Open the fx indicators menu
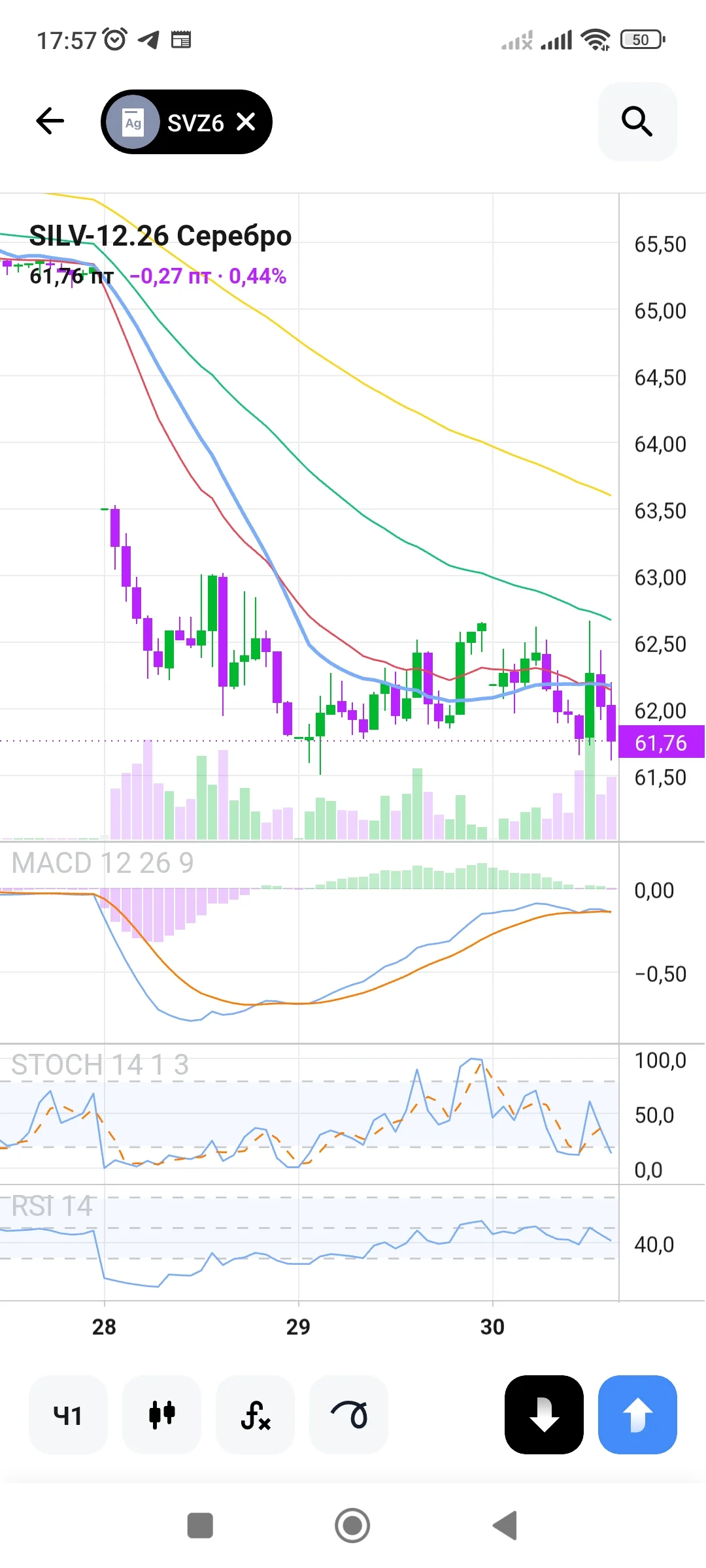 [x=255, y=1415]
